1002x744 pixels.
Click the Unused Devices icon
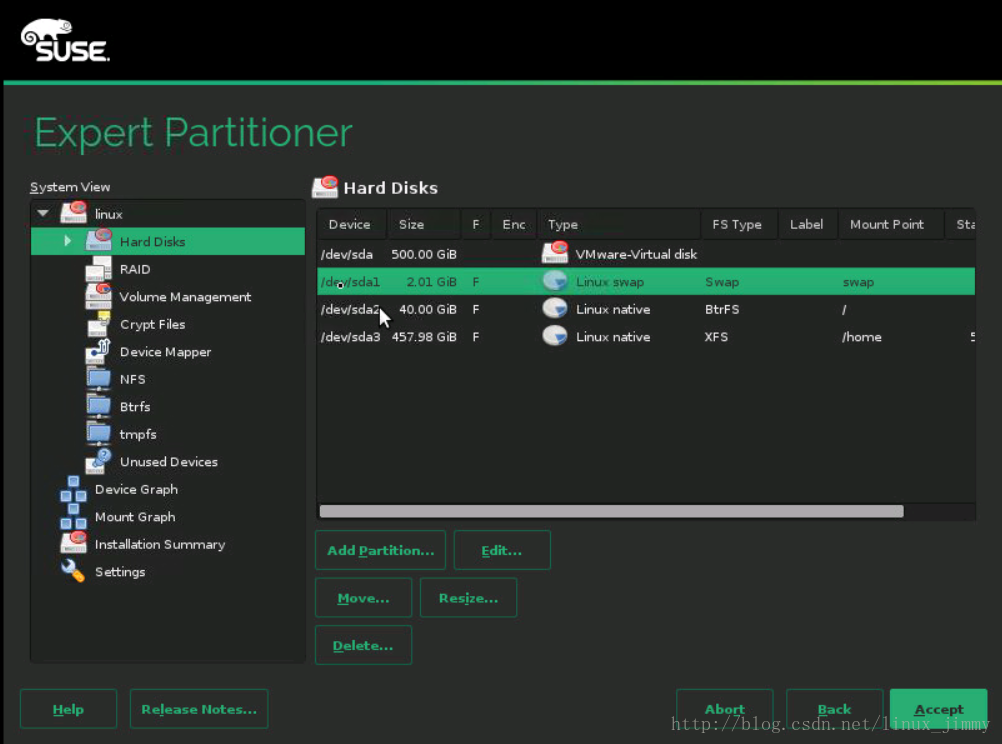(98, 461)
